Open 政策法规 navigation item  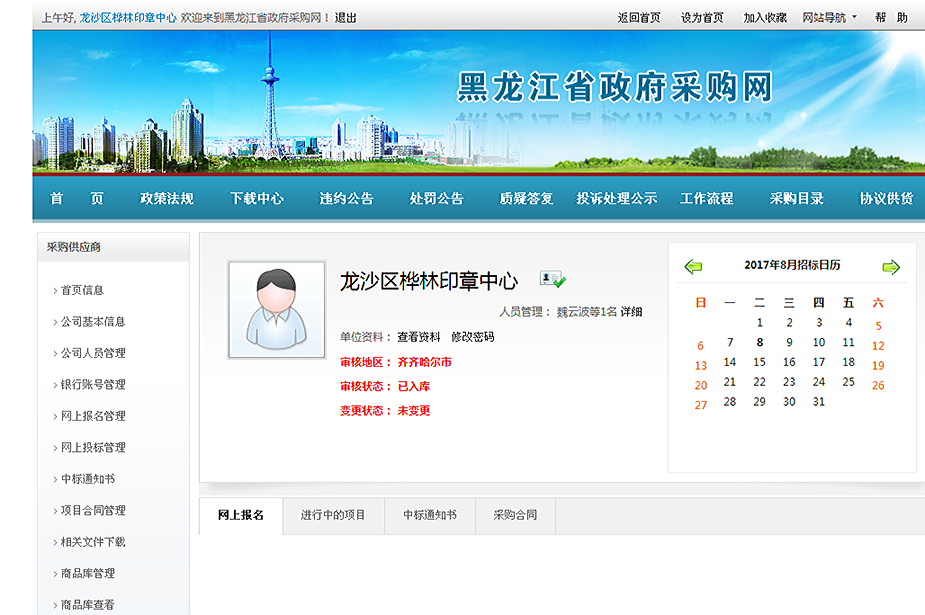click(x=166, y=198)
